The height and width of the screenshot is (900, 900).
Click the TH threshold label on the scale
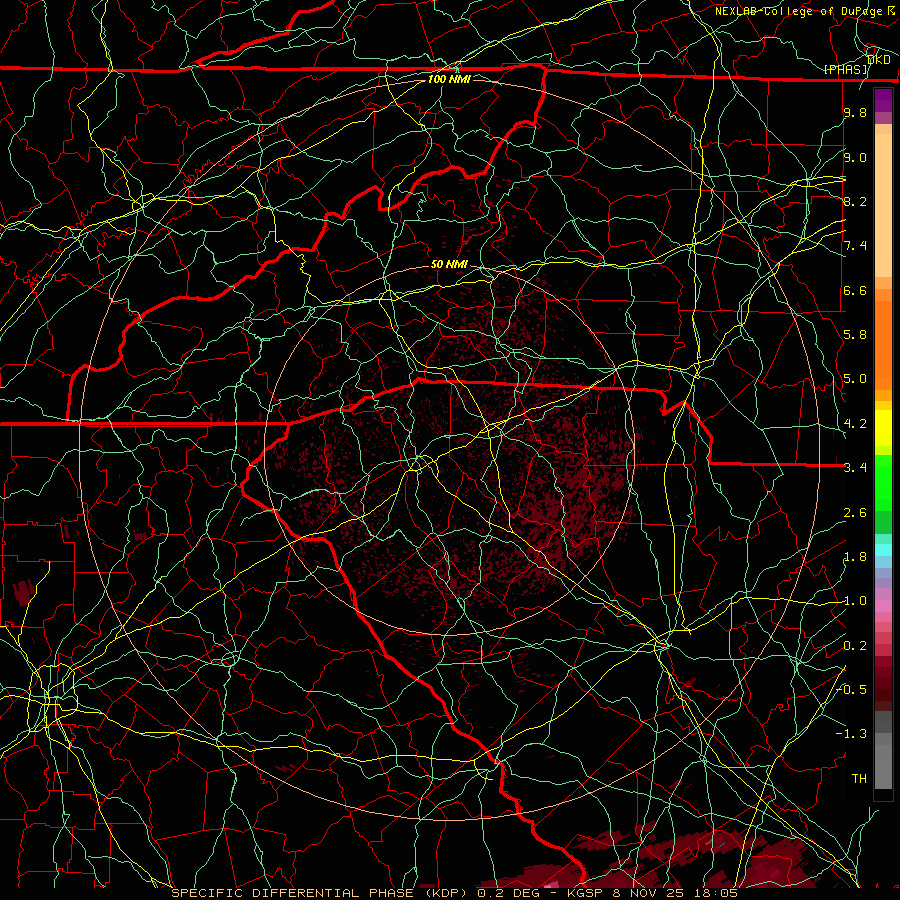pos(859,778)
